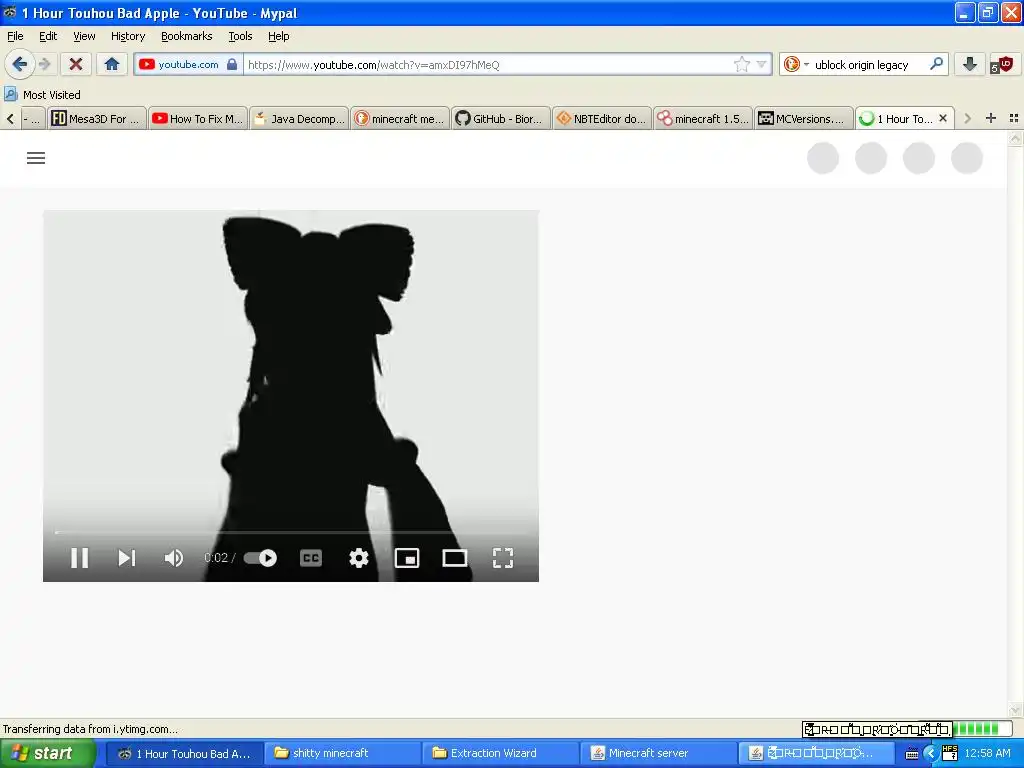This screenshot has width=1024, height=768.
Task: Switch to How To Fix M... tab
Action: 198,119
